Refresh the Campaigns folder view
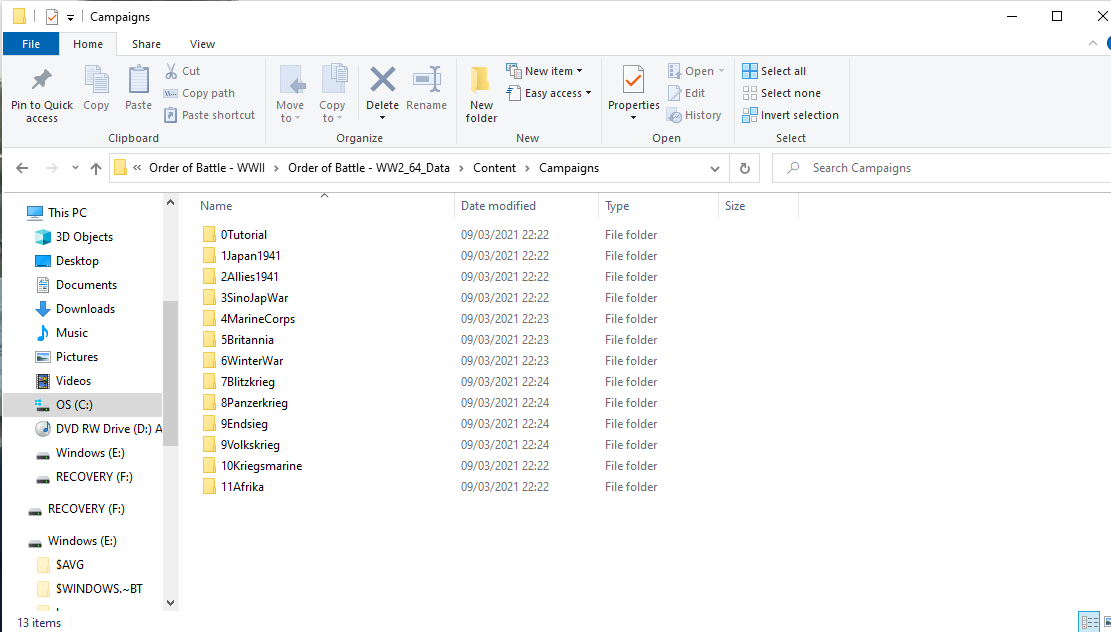 click(x=745, y=168)
